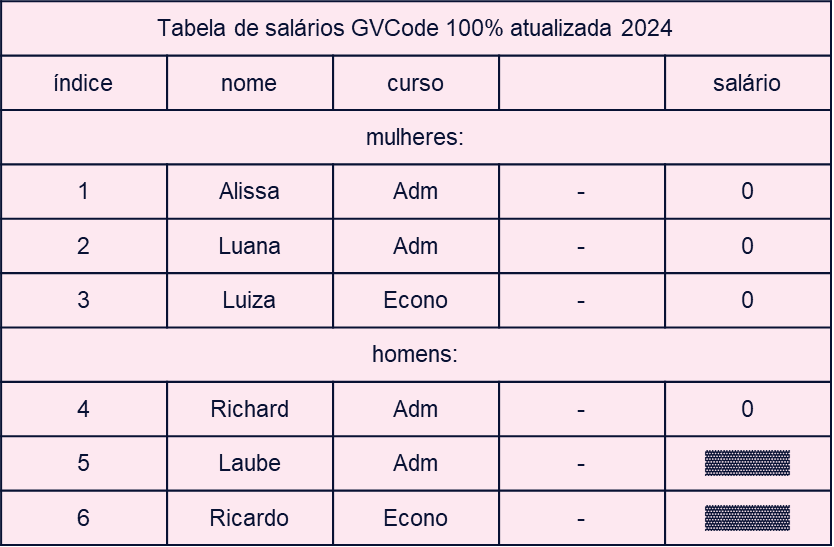Click the redacted salary in Laube's row
This screenshot has height=547, width=834.
(747, 463)
